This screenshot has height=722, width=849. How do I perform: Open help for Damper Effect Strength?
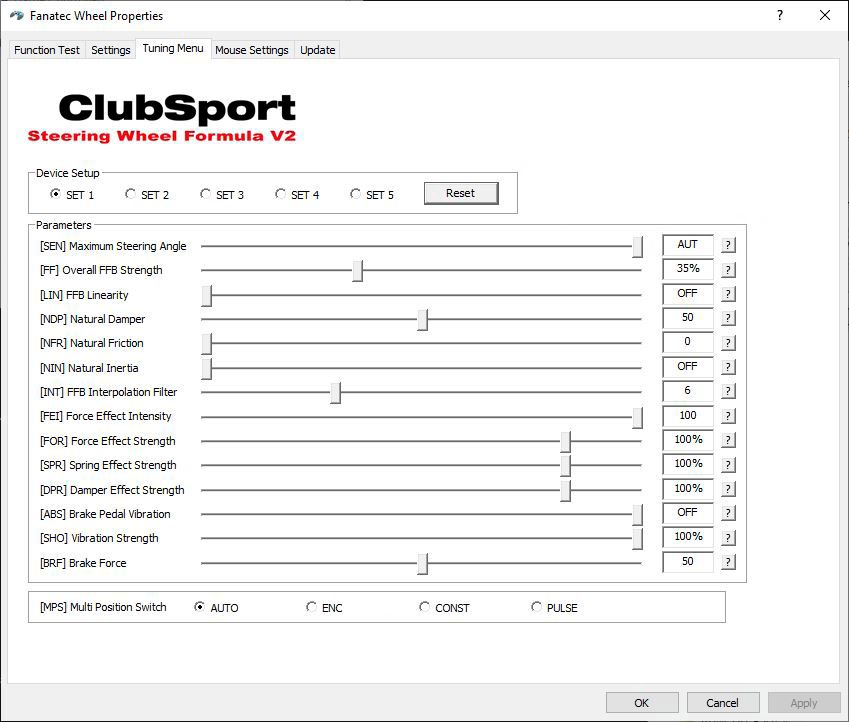click(728, 489)
